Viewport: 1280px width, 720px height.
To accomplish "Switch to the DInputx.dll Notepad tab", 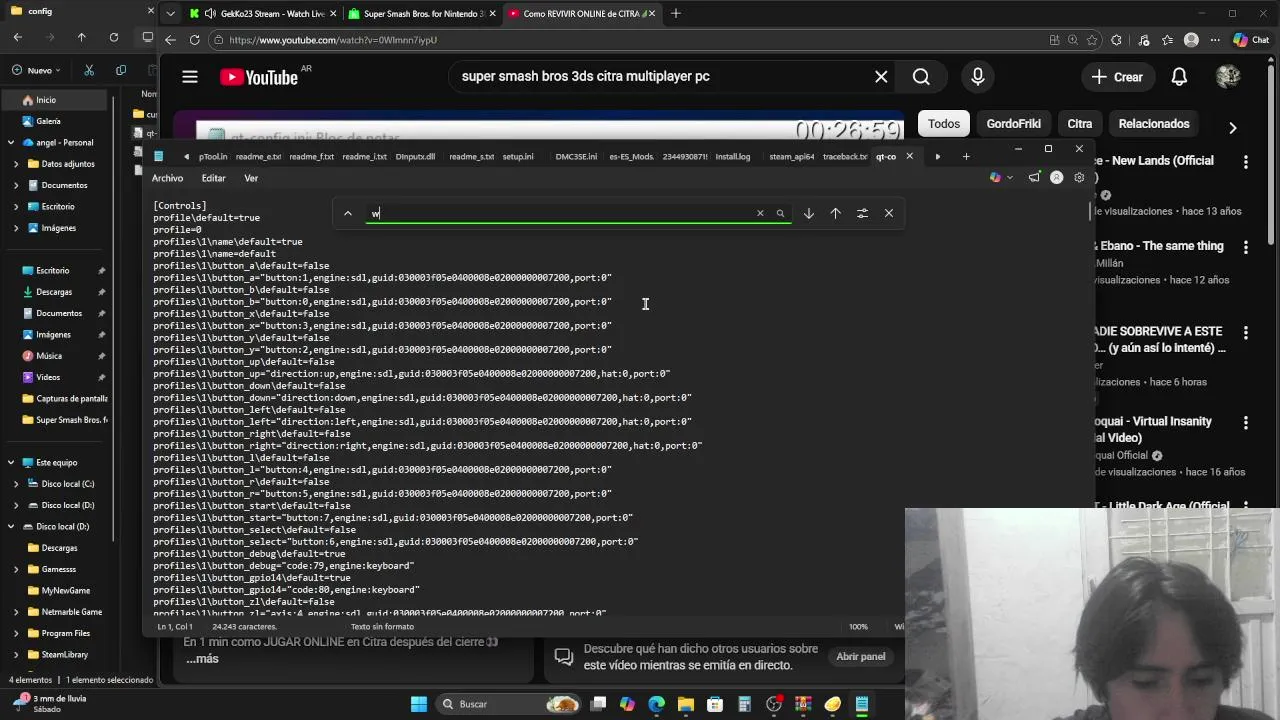I will 415,157.
